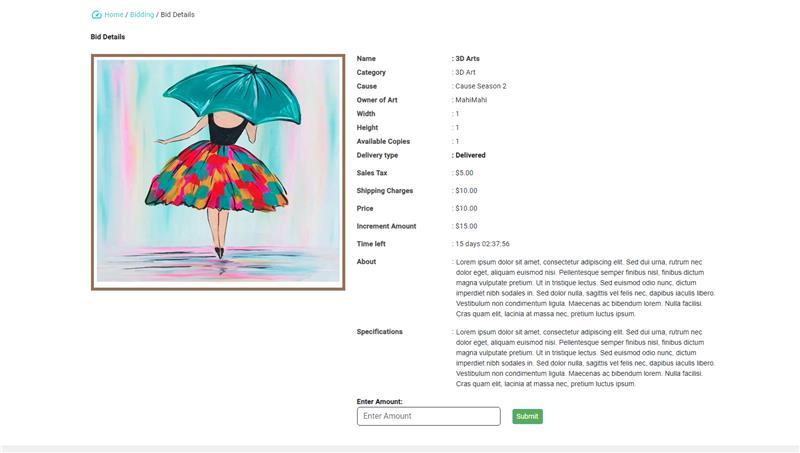Image resolution: width=800 pixels, height=453 pixels.
Task: Click the 3D Arts name value
Action: (x=467, y=59)
